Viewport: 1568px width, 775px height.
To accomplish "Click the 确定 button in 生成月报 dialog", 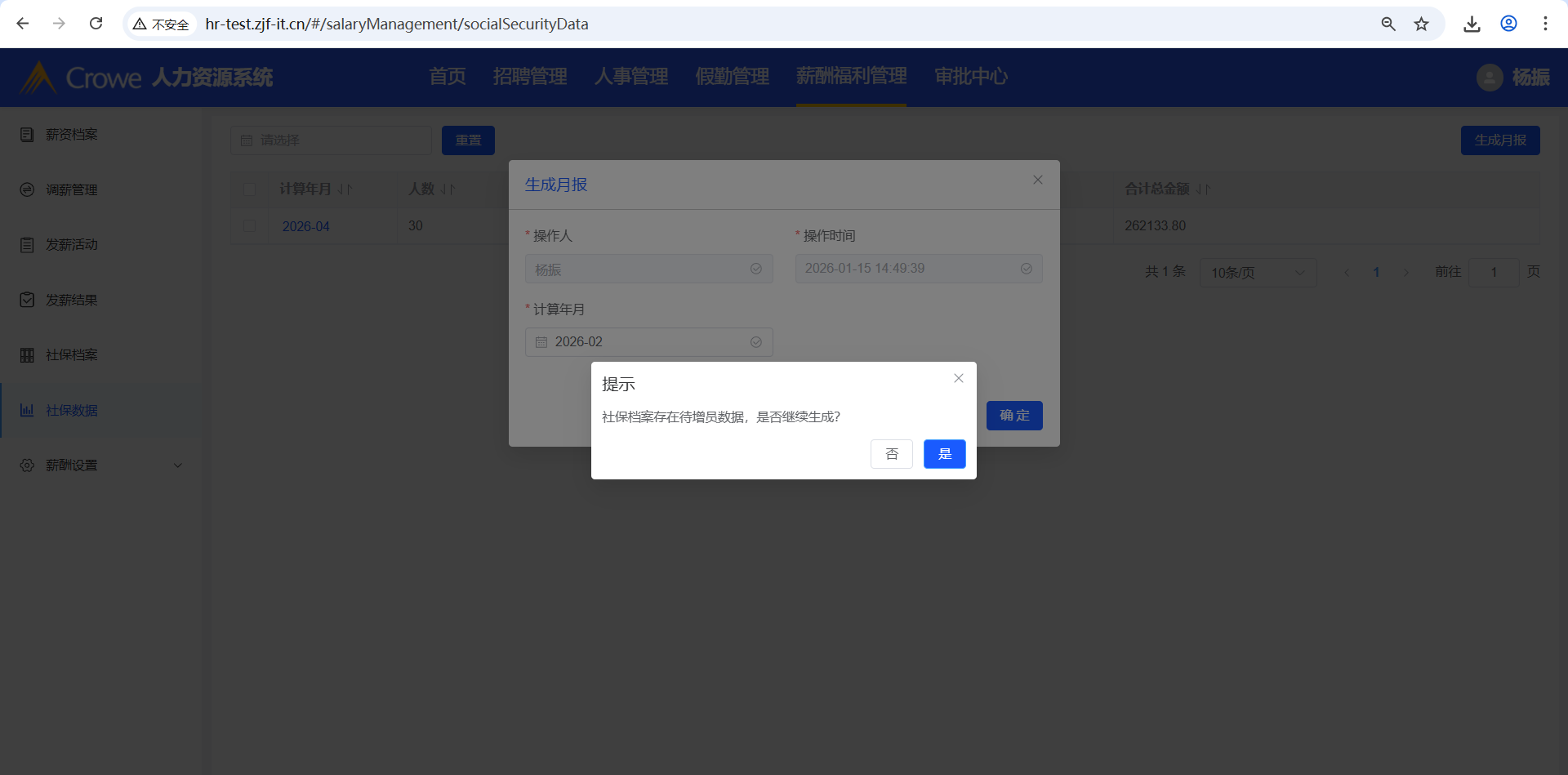I will pyautogui.click(x=1014, y=416).
